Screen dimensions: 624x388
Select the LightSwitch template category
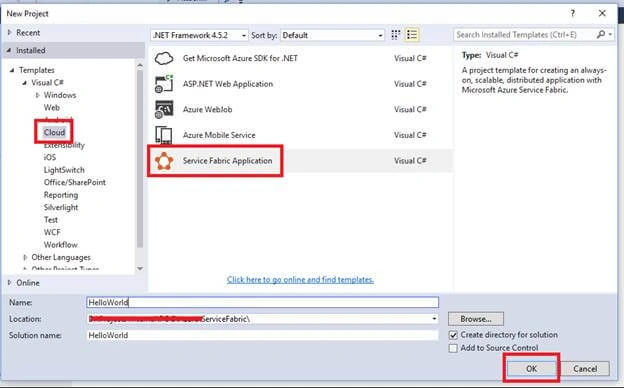pos(64,170)
